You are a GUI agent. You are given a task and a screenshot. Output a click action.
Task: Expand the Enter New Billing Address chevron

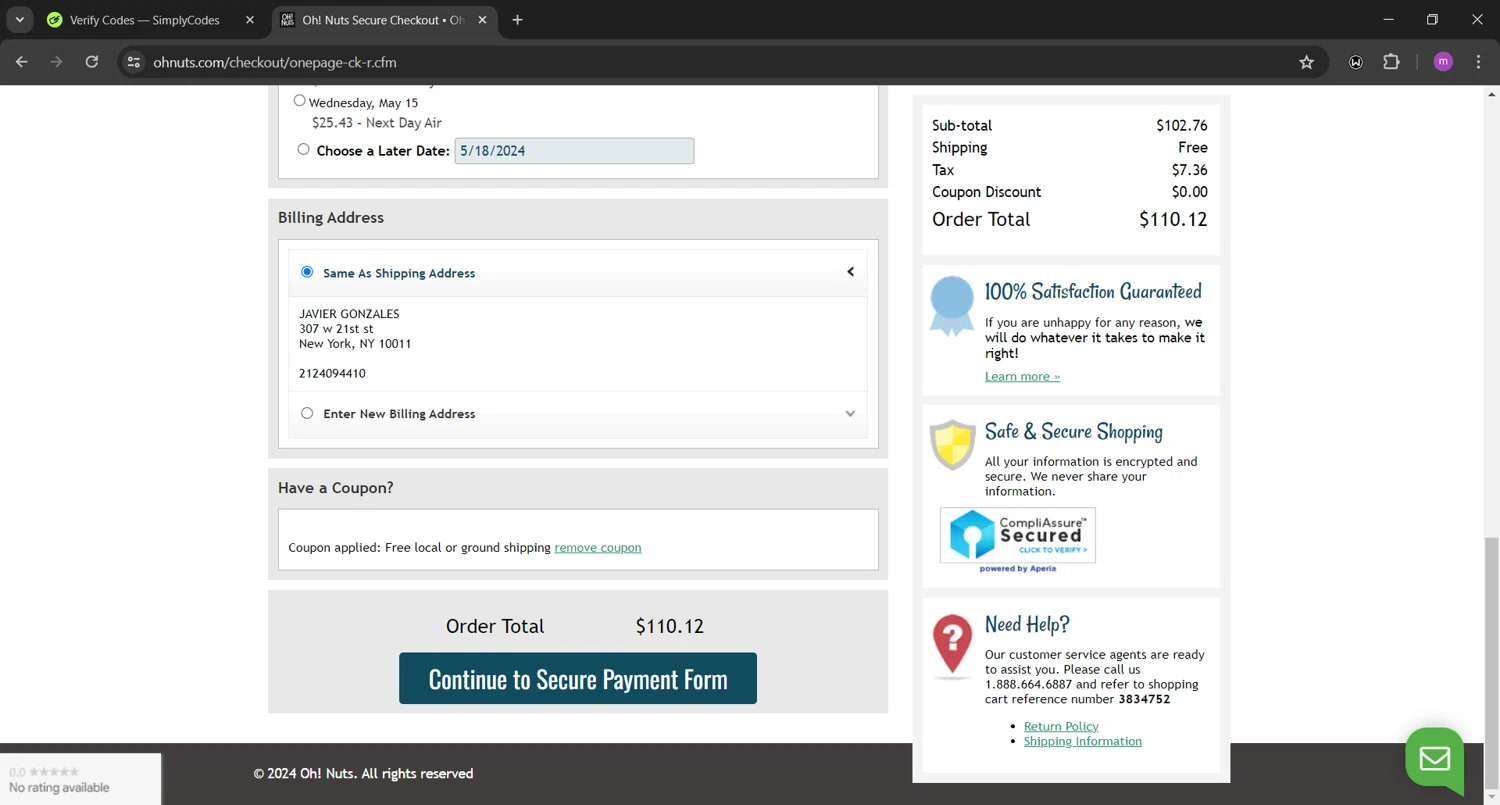click(x=850, y=414)
